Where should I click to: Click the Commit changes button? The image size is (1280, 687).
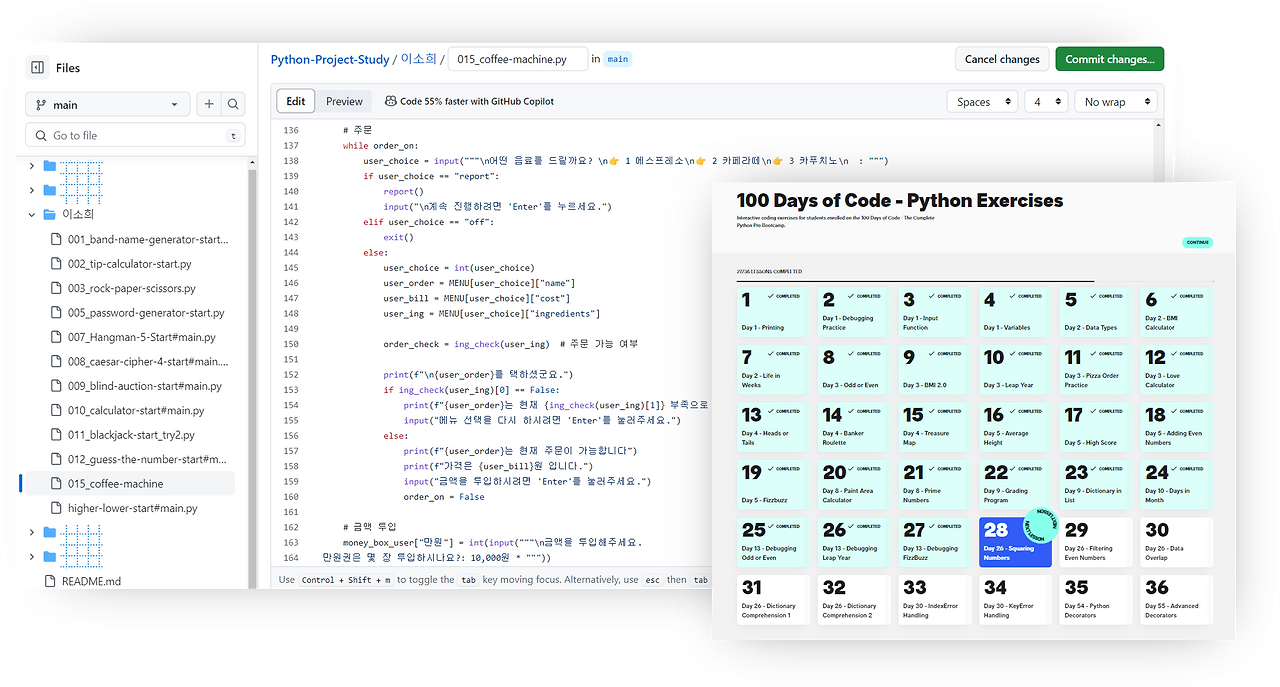coord(1109,59)
